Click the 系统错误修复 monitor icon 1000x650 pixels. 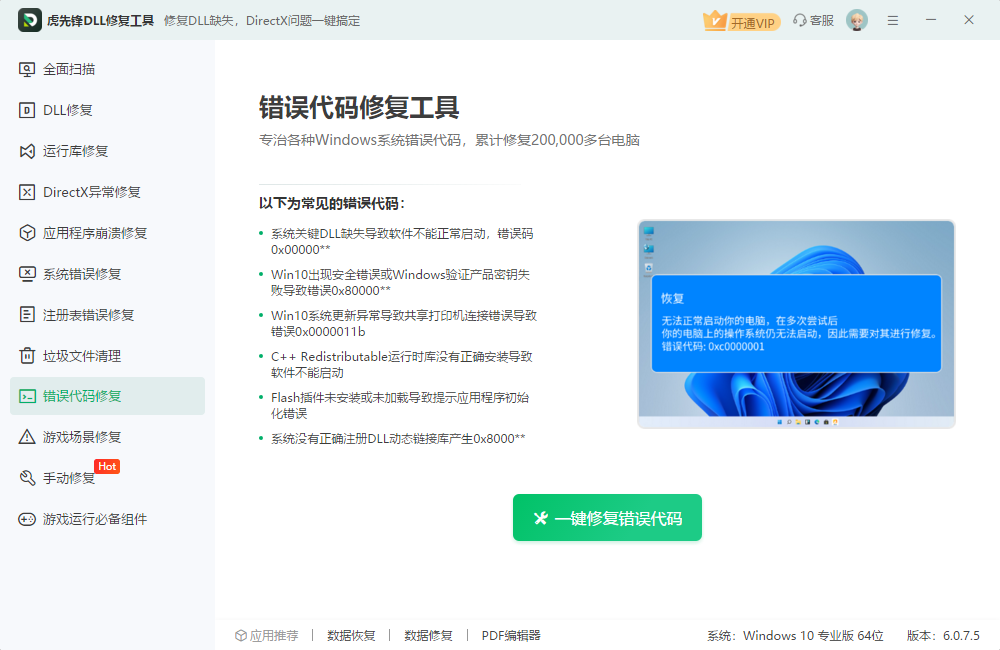coord(27,274)
